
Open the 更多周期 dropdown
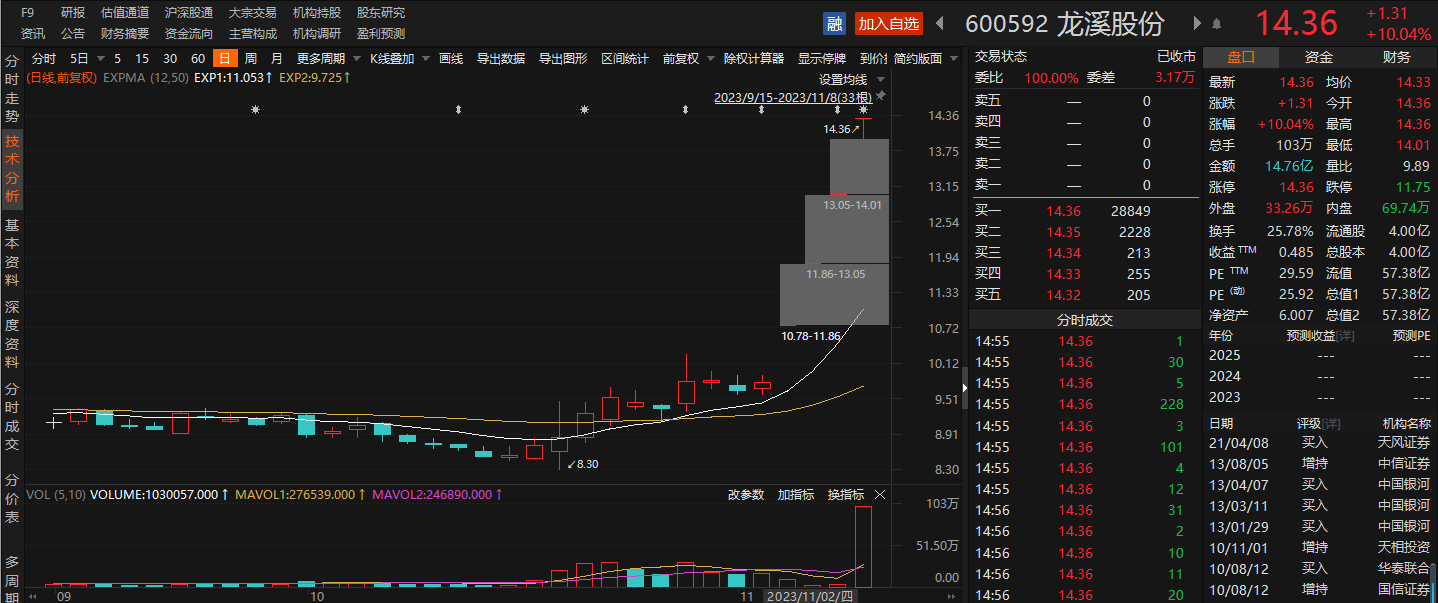click(x=327, y=58)
